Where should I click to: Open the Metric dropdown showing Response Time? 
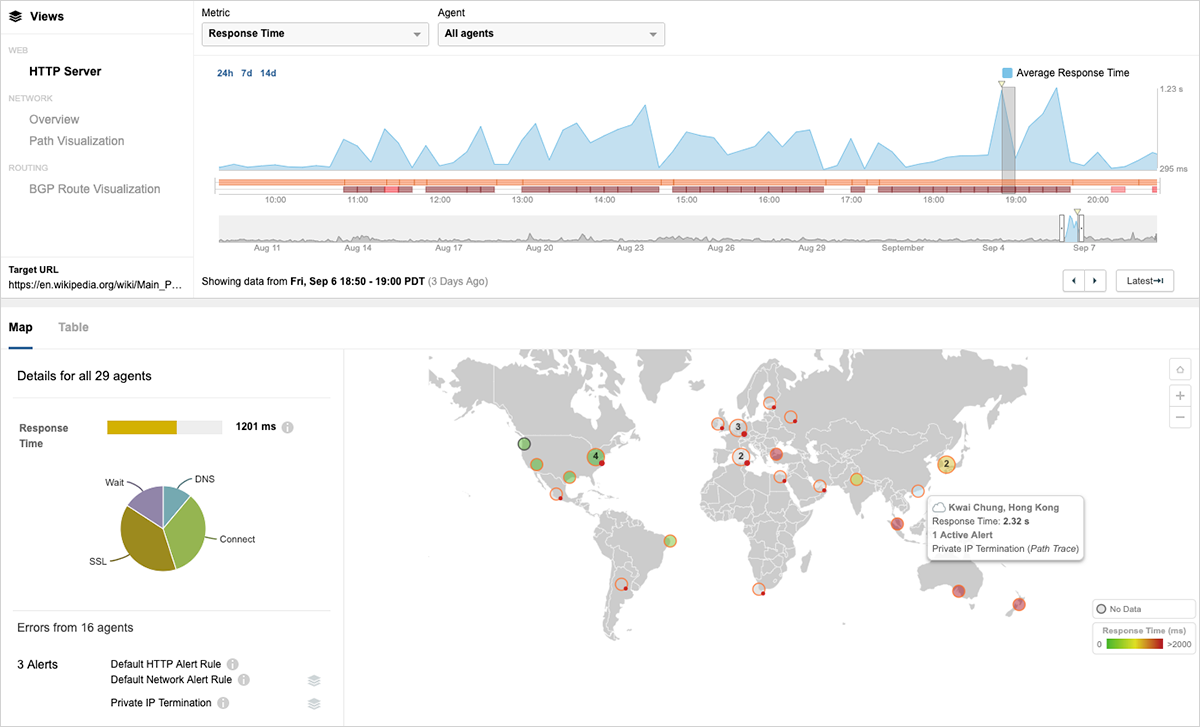(315, 34)
